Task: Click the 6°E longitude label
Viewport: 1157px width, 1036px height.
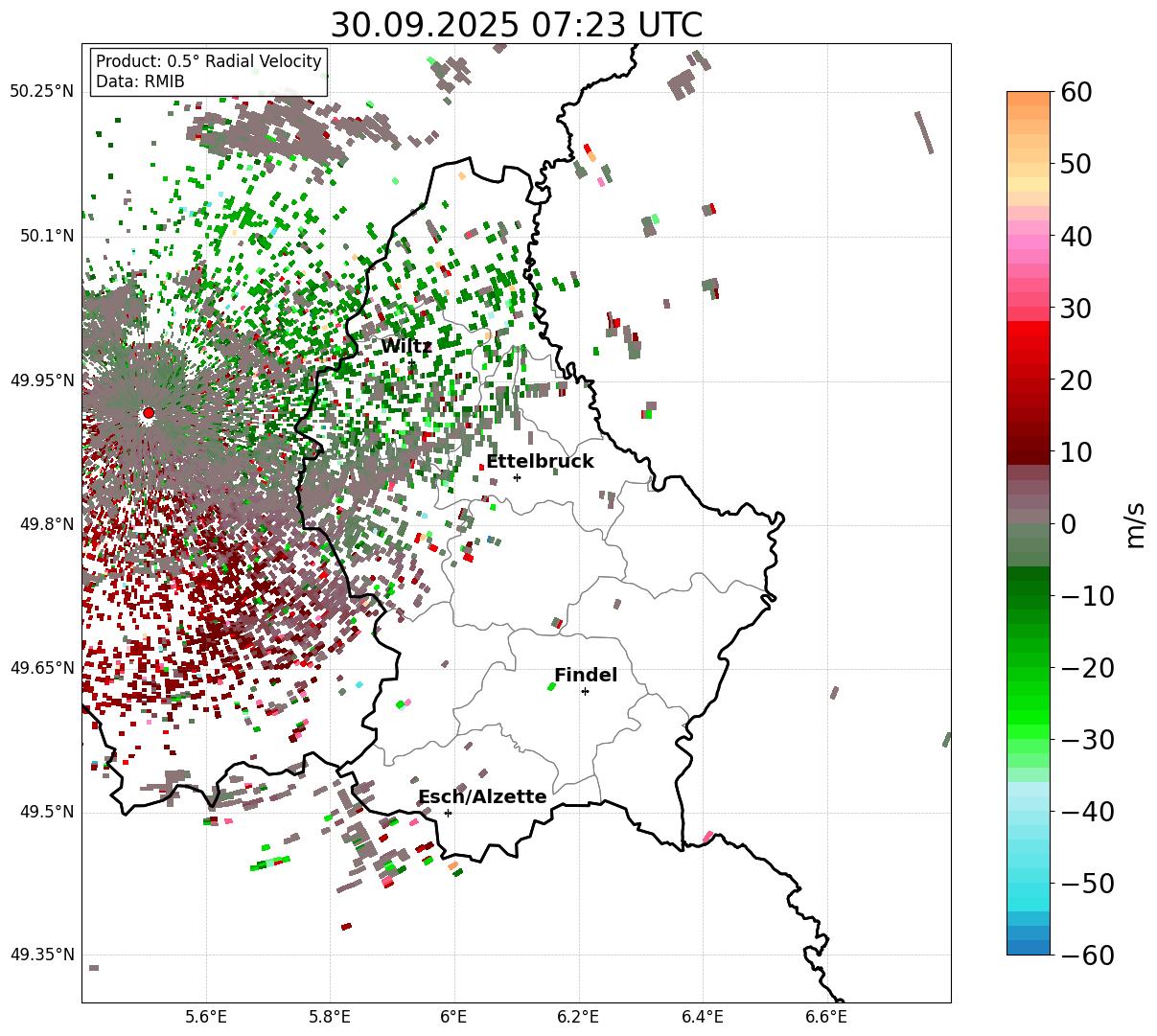Action: (x=454, y=1017)
